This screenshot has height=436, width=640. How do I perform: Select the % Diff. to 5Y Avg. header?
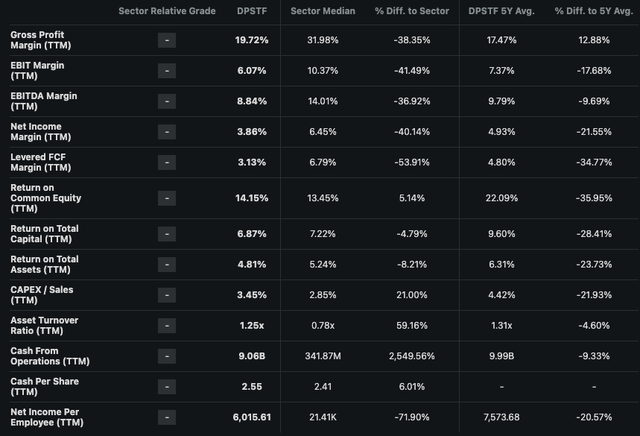tap(587, 10)
